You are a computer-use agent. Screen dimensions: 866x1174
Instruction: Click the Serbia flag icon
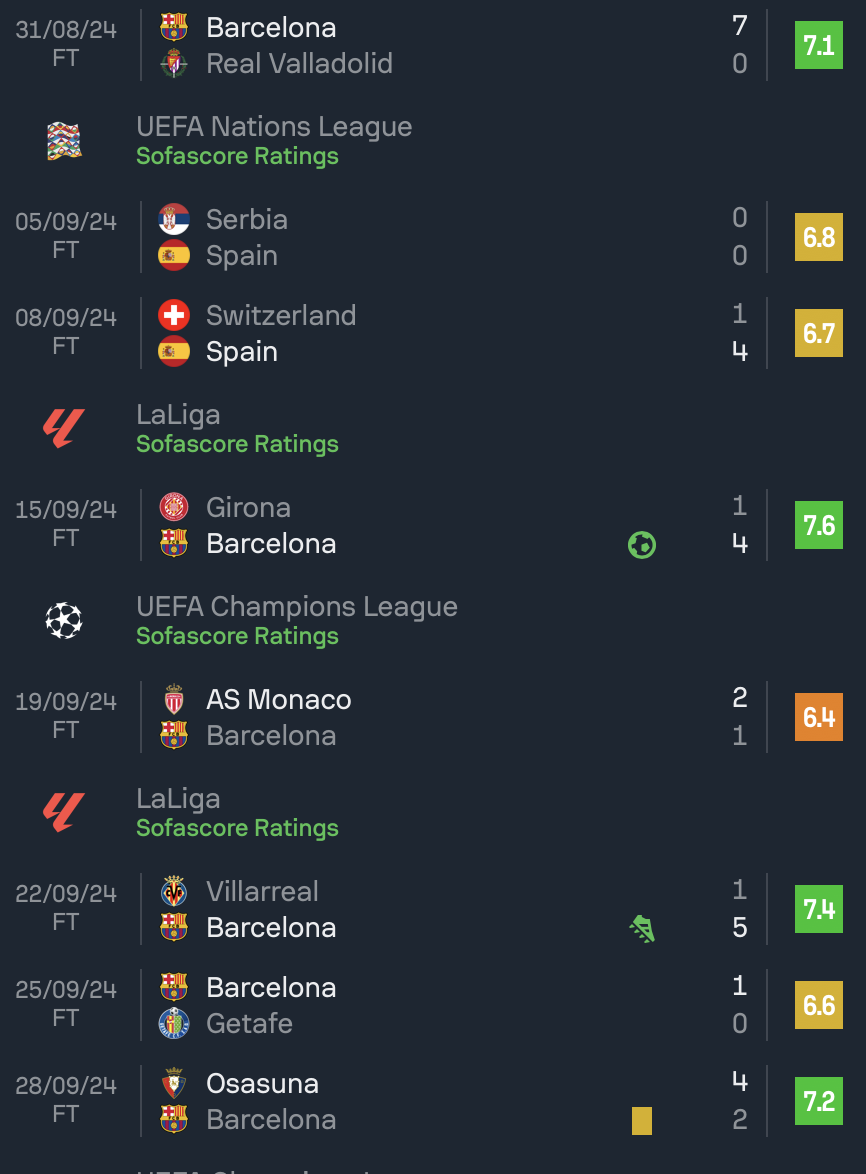174,219
